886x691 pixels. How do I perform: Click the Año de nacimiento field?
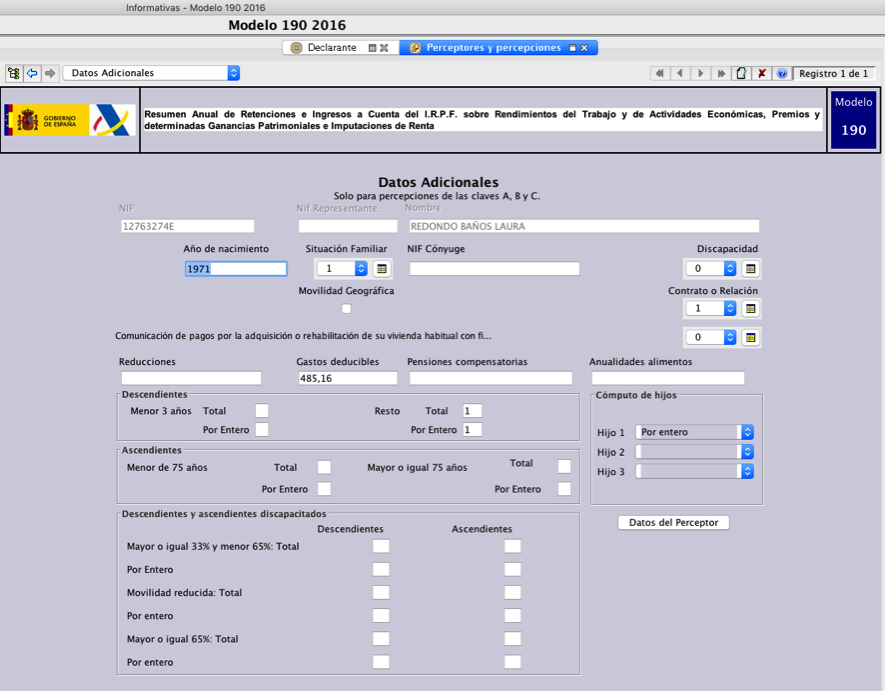[236, 269]
